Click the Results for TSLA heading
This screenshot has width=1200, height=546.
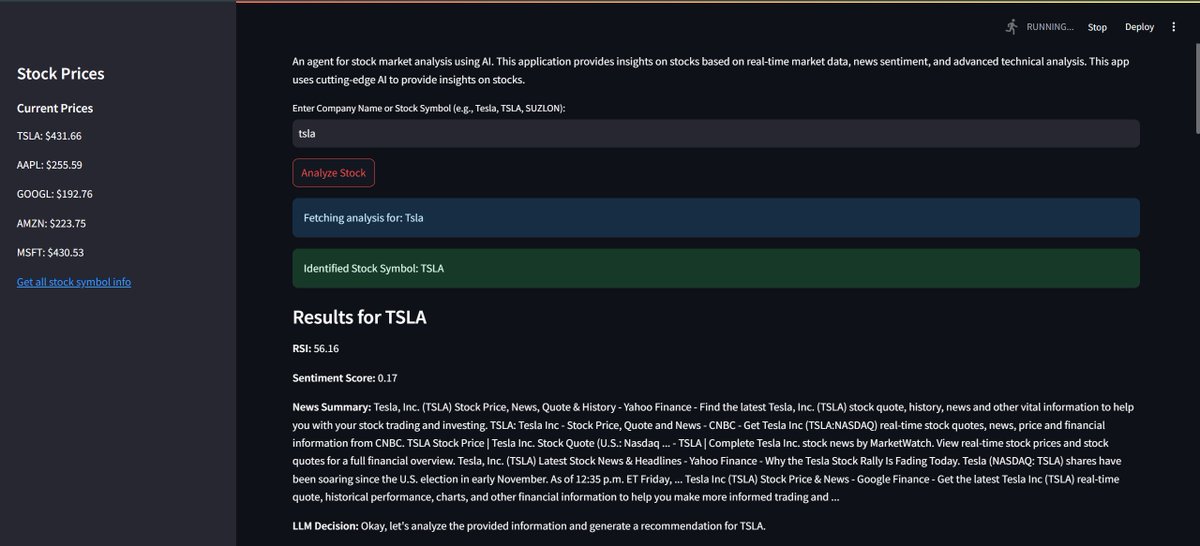pyautogui.click(x=360, y=317)
